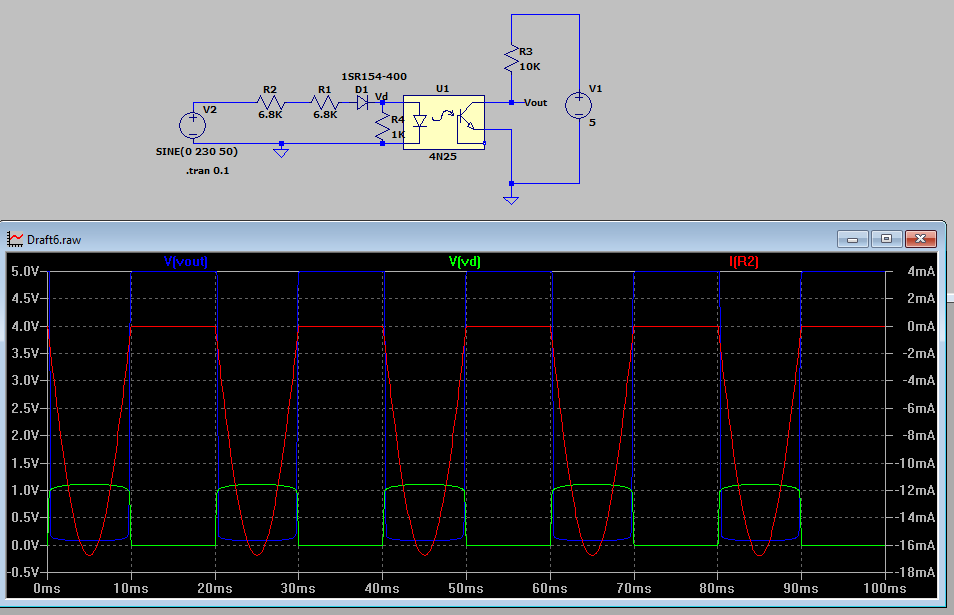Click the V(vd) trace label
954x615 pixels.
click(x=465, y=262)
